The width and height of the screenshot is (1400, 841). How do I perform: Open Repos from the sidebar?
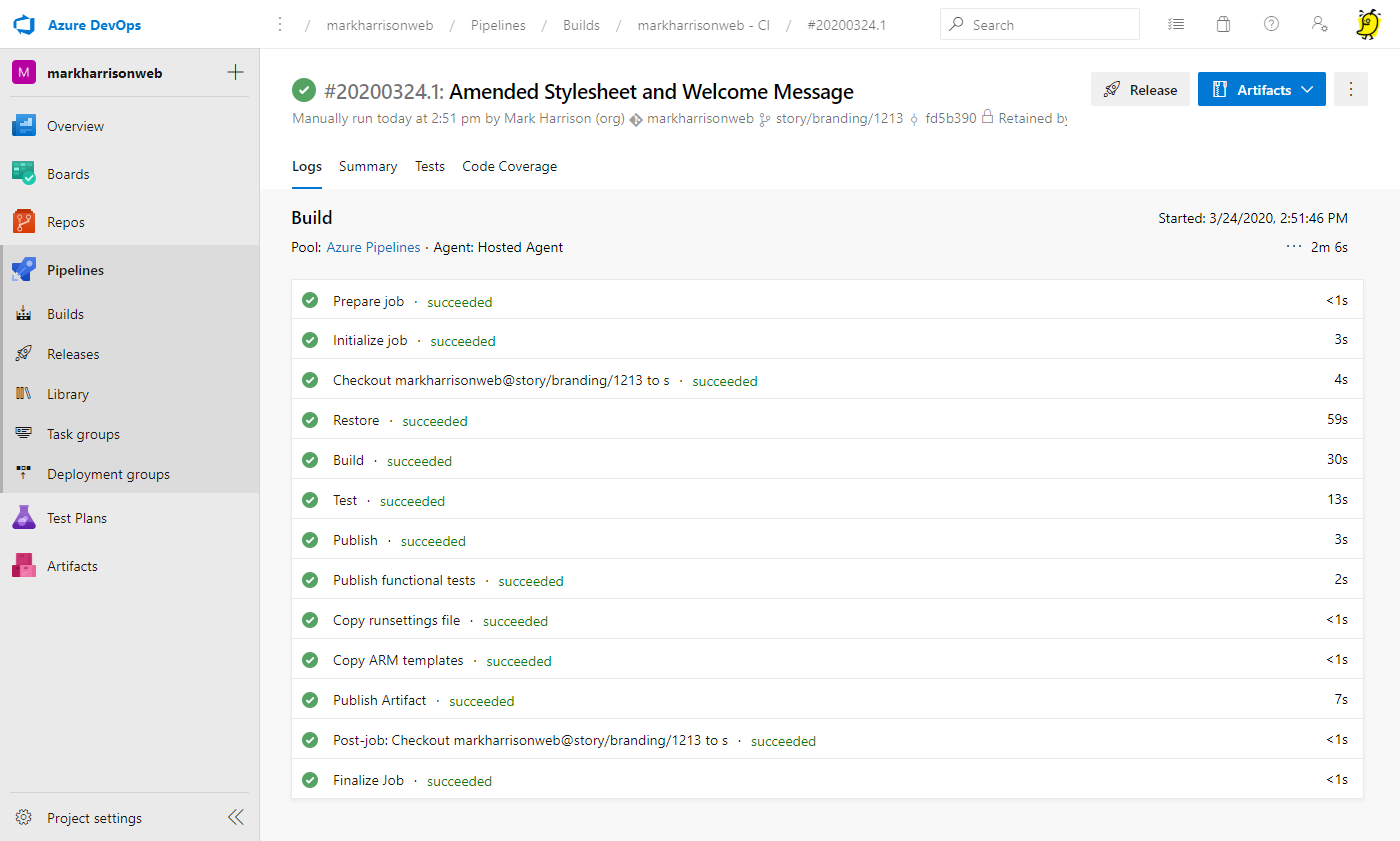(65, 222)
